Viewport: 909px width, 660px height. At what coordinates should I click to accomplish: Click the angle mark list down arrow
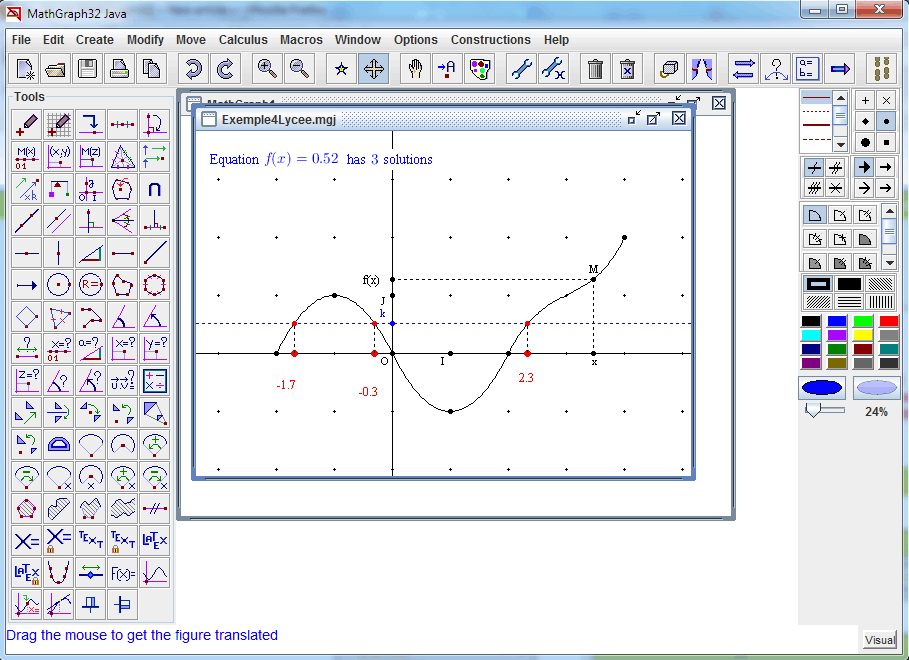pyautogui.click(x=889, y=263)
